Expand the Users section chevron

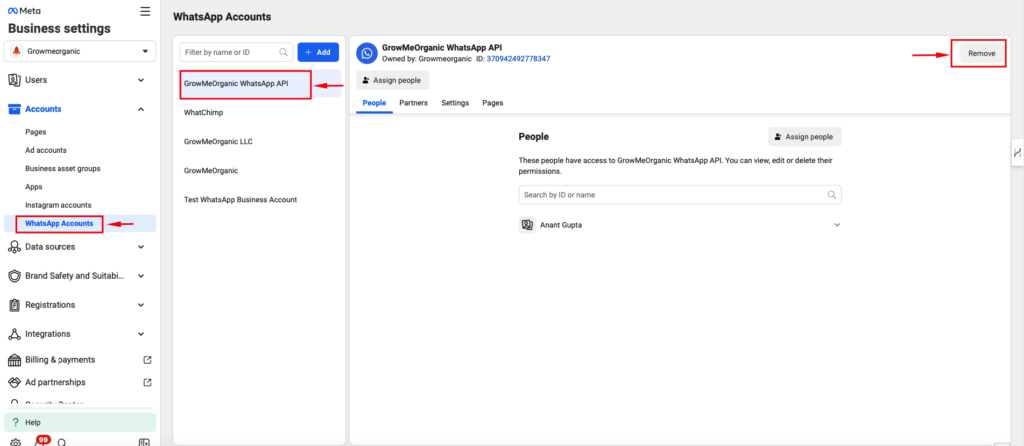141,80
